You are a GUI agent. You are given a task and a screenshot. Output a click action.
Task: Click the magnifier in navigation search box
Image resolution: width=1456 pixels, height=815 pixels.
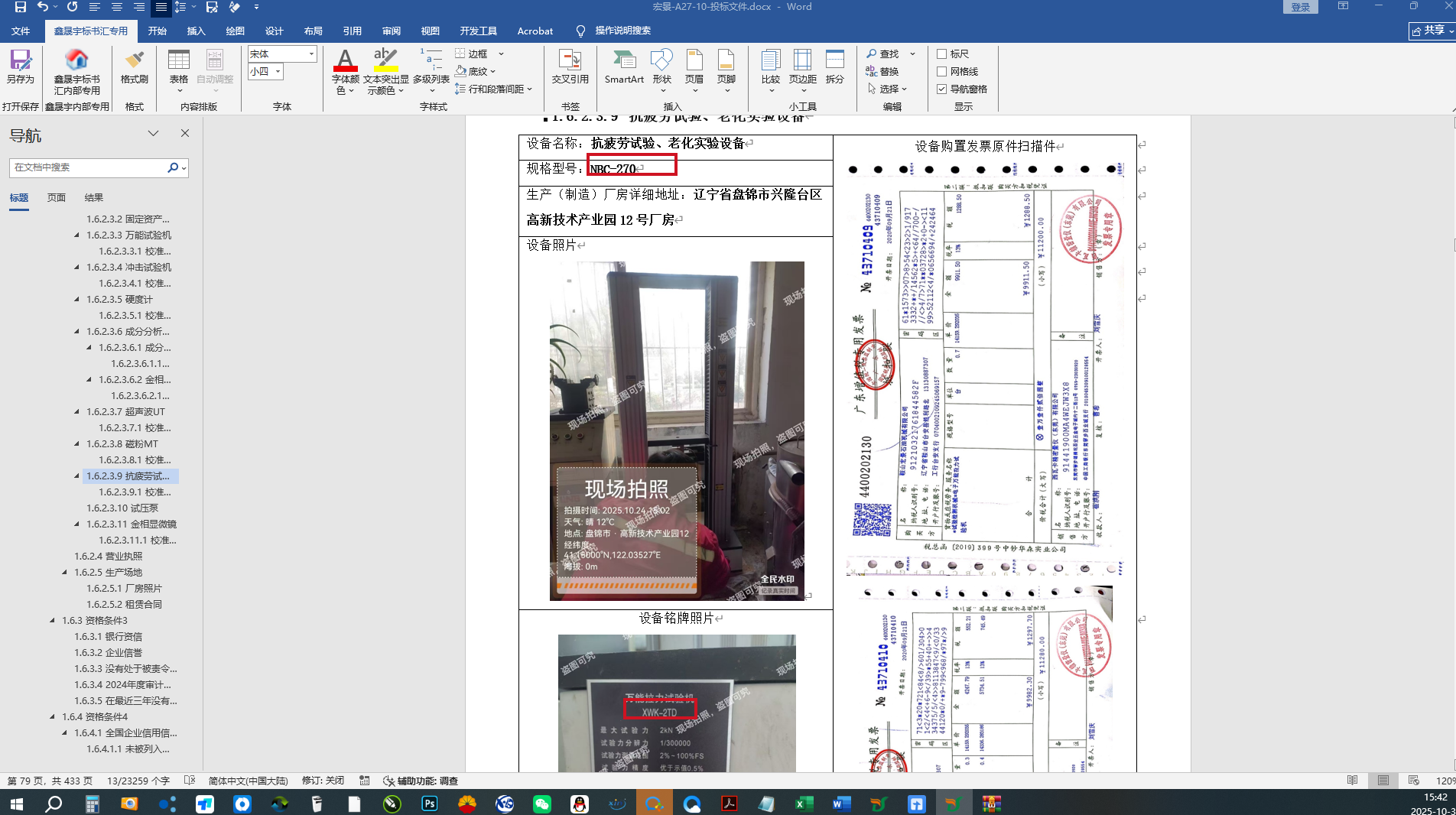click(x=173, y=167)
